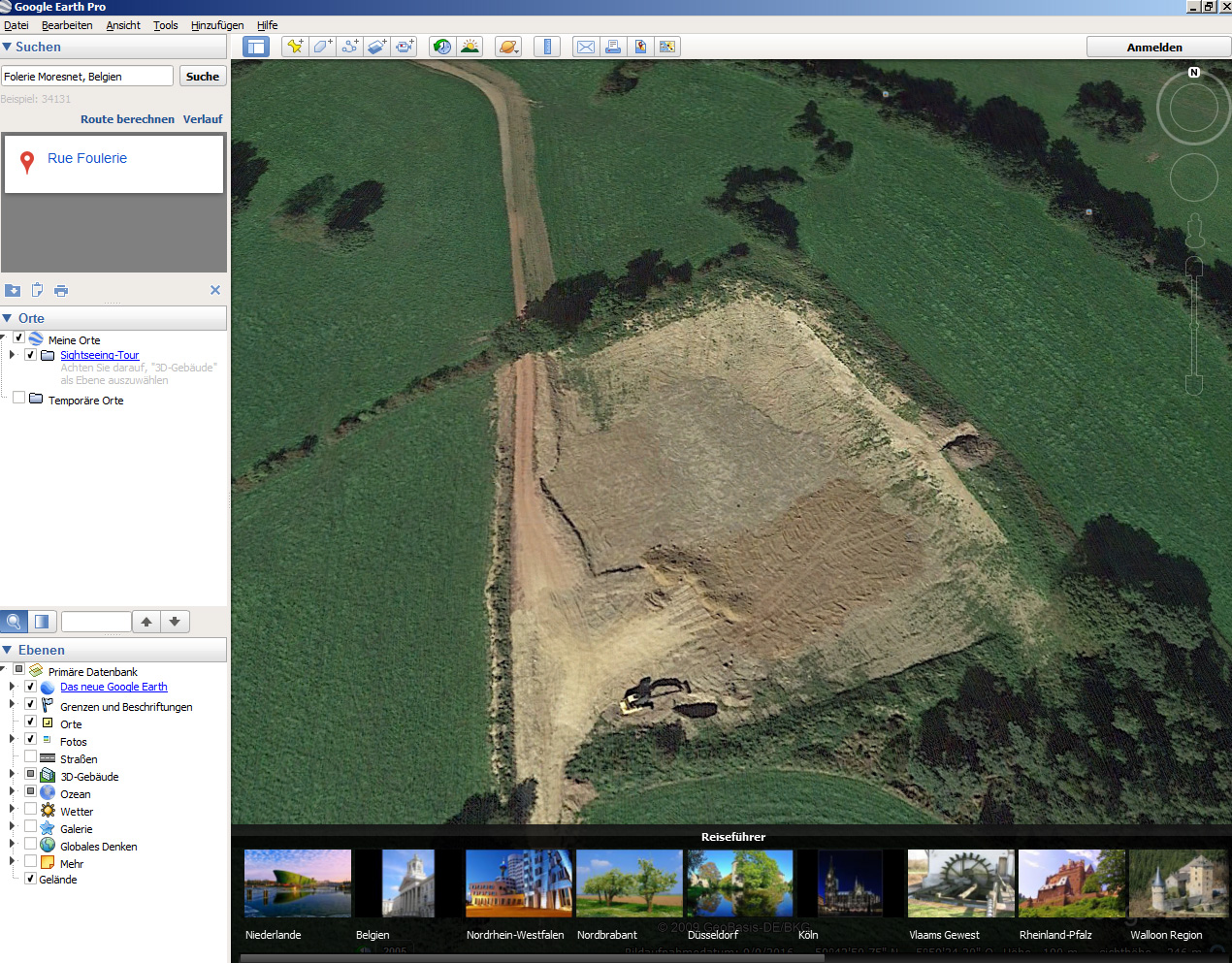Expand the Grenzen und Beschriftungen layer

click(12, 704)
